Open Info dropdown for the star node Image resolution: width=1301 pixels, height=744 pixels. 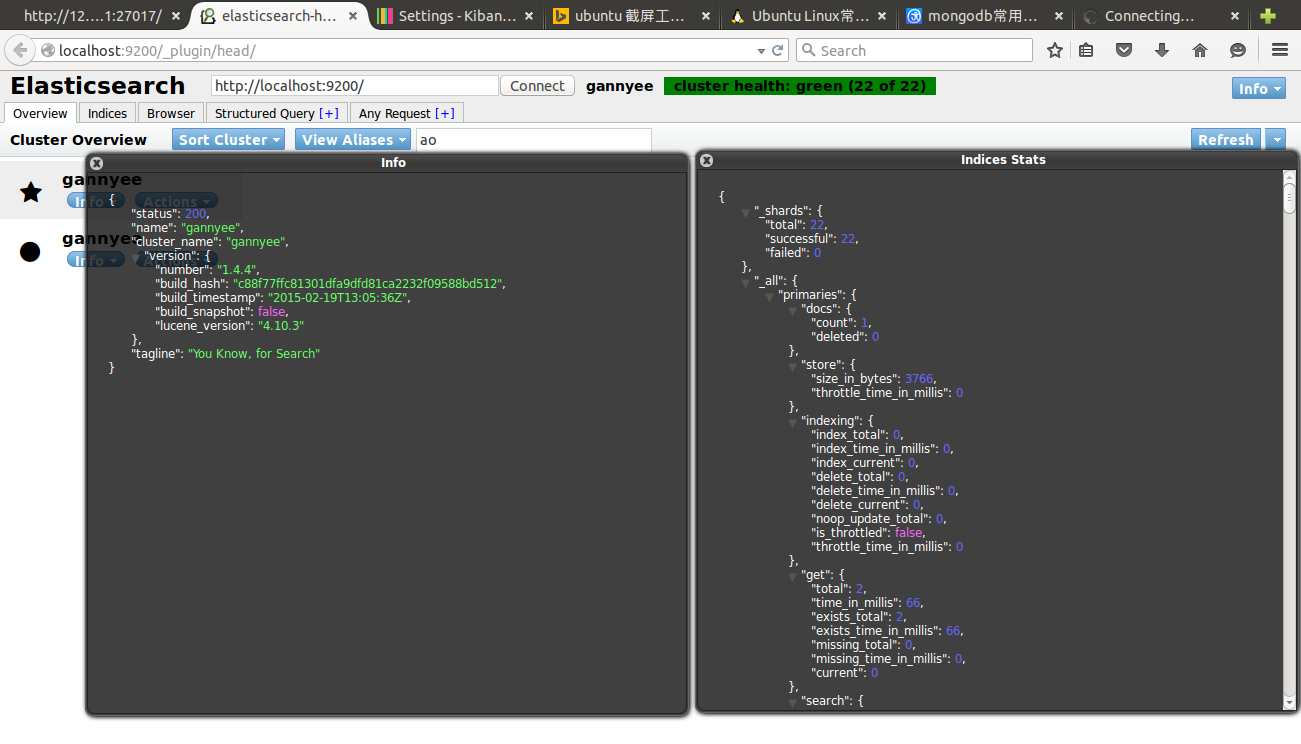click(x=95, y=201)
